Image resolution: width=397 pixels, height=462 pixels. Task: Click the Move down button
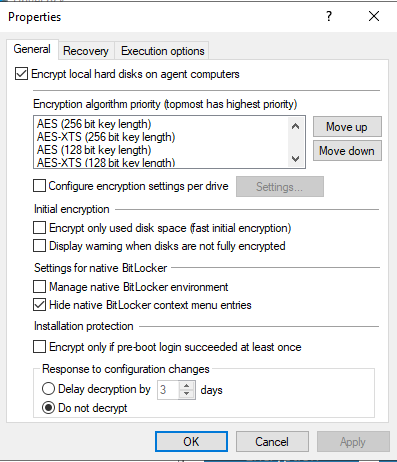click(x=347, y=151)
